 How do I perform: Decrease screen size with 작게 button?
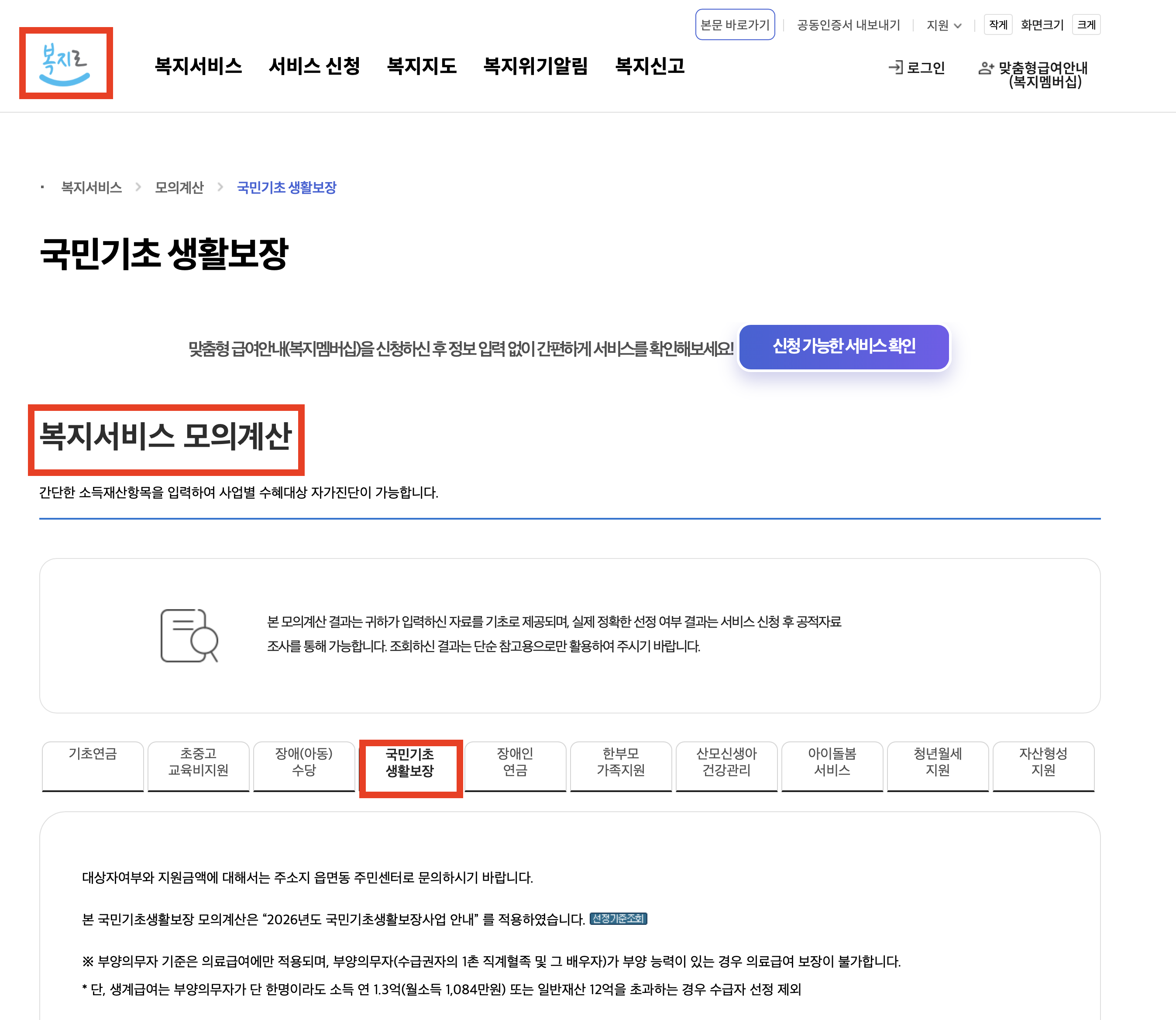(997, 24)
